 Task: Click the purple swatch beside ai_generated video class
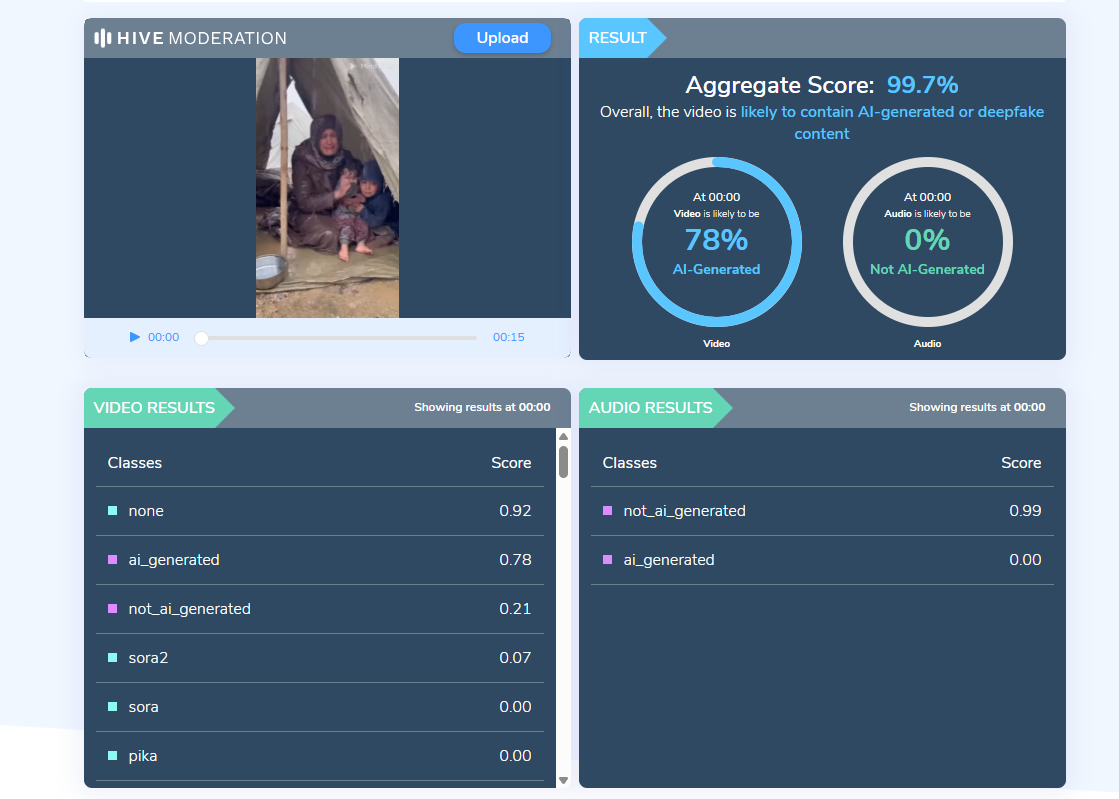pos(112,560)
